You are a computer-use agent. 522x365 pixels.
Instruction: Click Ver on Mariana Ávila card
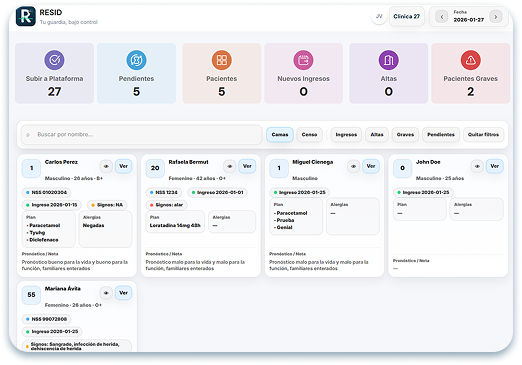click(124, 293)
